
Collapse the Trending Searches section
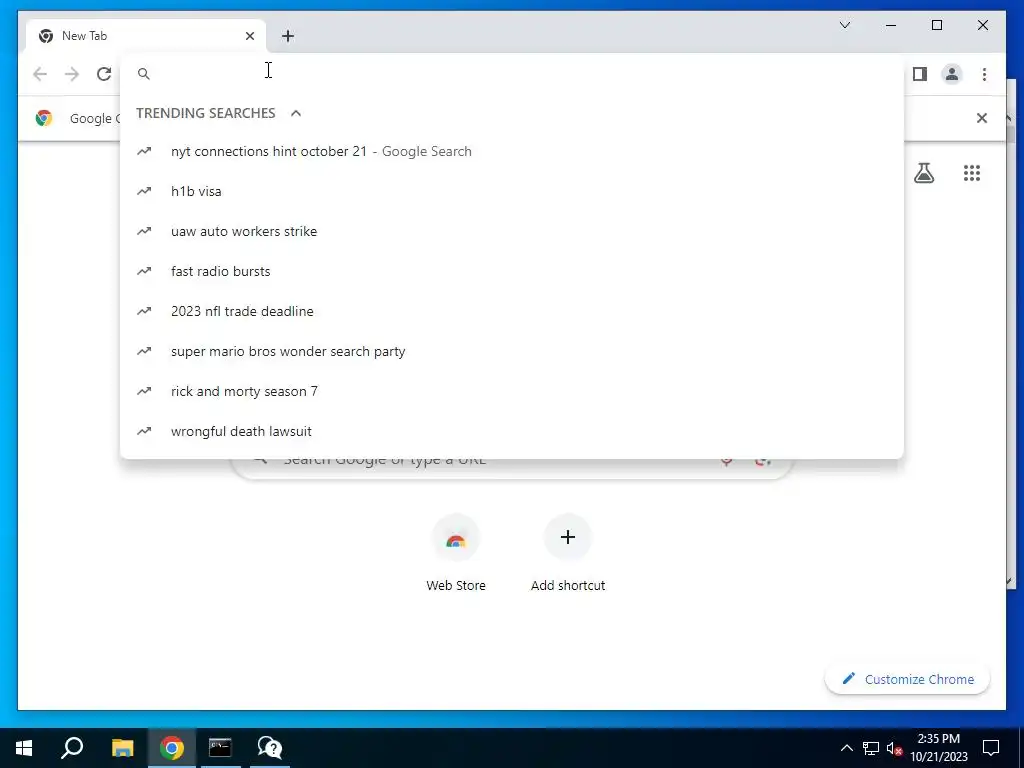click(296, 113)
